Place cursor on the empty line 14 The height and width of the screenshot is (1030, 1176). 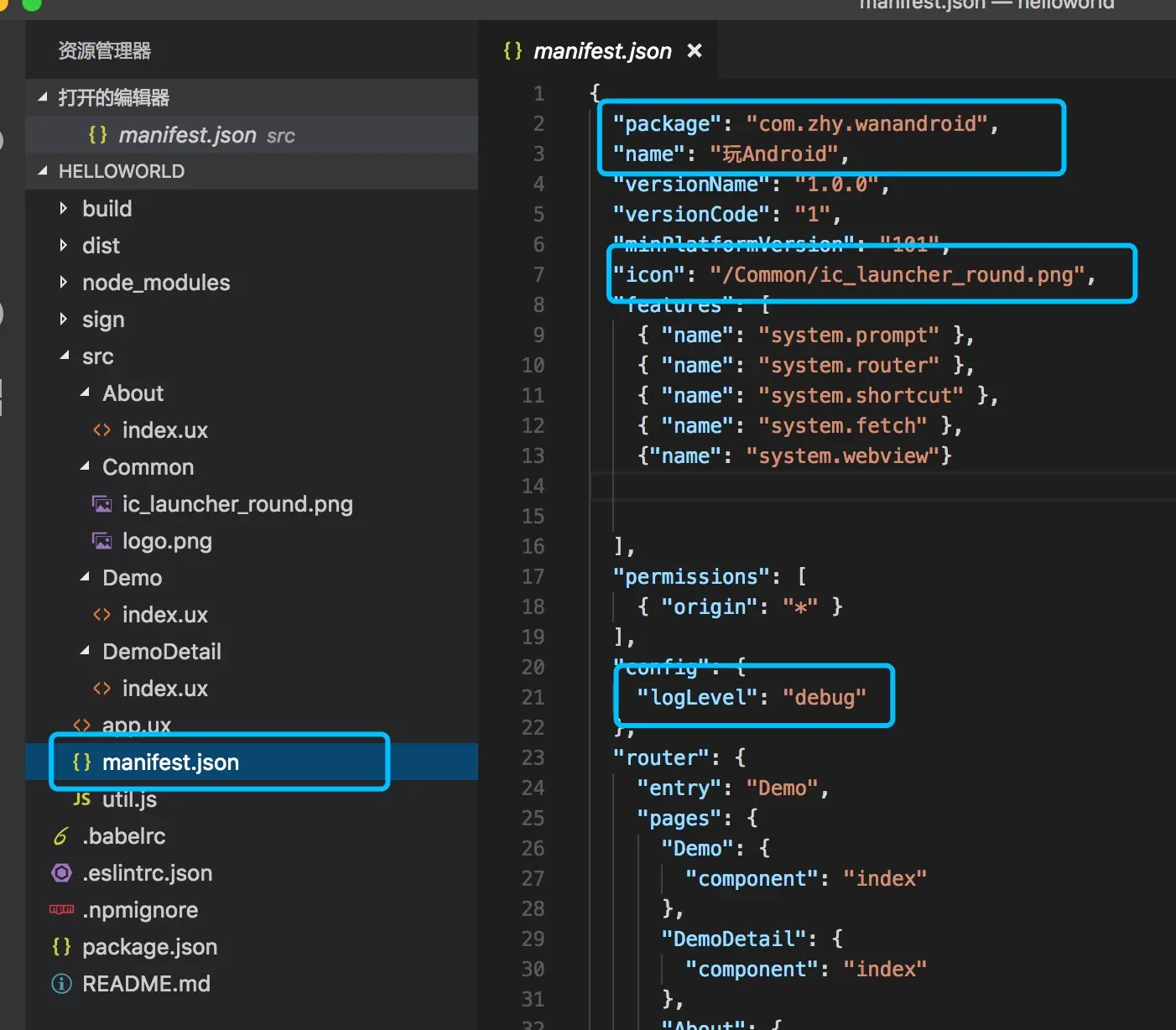(x=884, y=486)
